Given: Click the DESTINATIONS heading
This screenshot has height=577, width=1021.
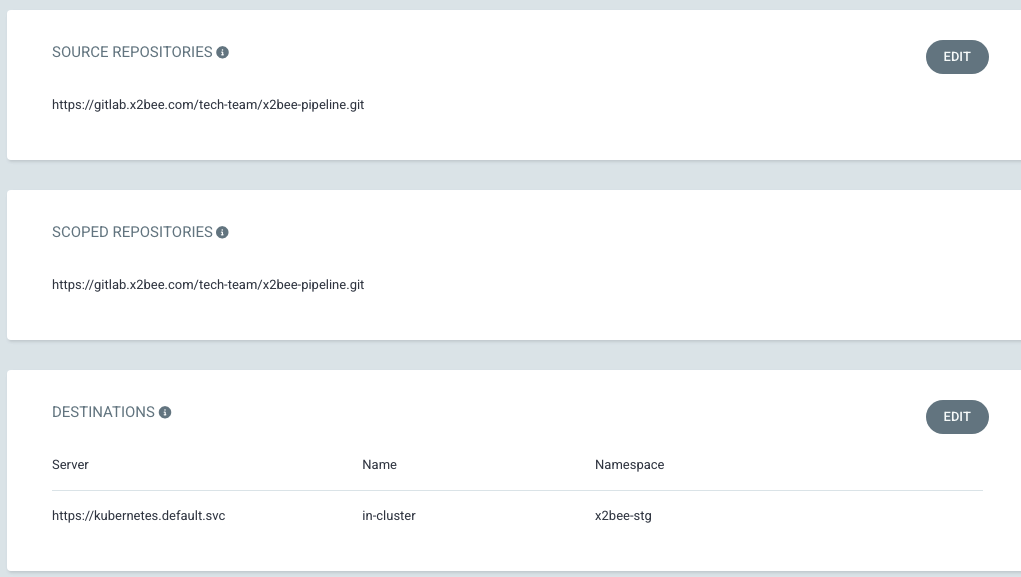Looking at the screenshot, I should (x=104, y=412).
